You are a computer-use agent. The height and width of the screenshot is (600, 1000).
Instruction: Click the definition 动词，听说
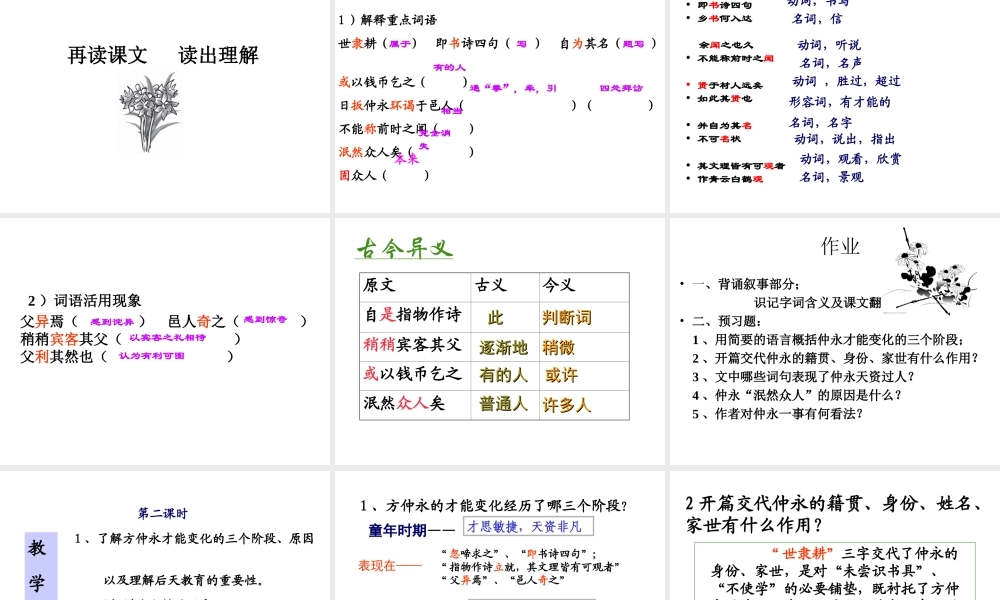(x=829, y=45)
